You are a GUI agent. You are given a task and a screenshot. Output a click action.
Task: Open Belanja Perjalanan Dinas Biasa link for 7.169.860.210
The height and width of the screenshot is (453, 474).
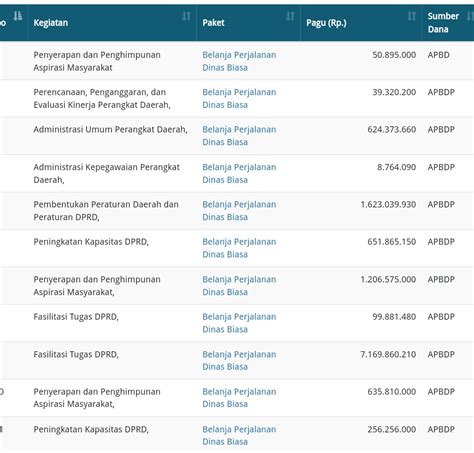click(x=239, y=360)
